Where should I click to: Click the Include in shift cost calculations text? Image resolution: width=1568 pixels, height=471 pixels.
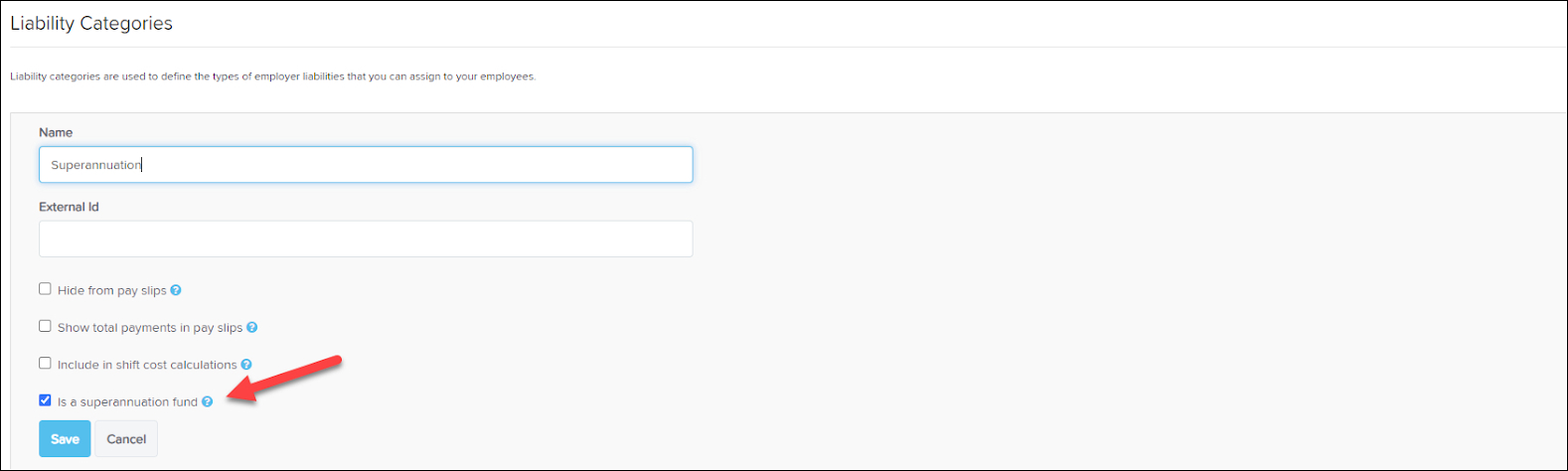147,365
